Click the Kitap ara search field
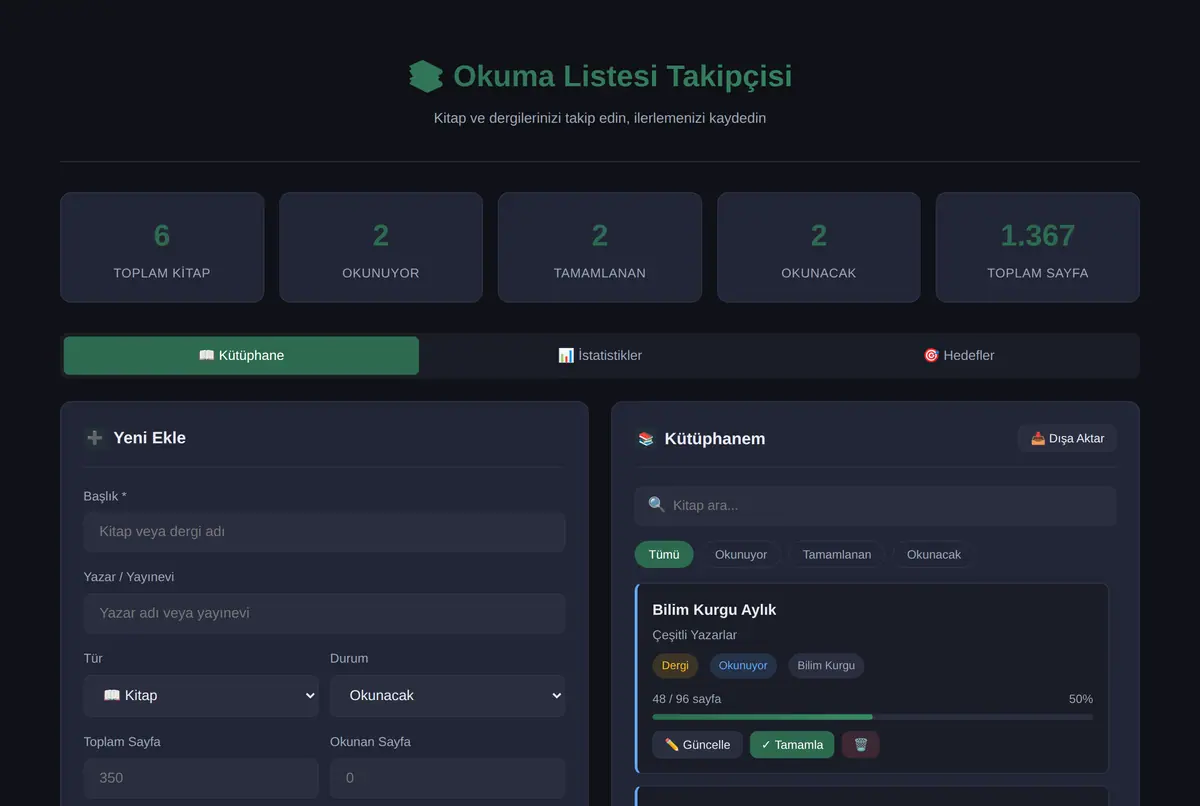Screen dimensions: 1200x806 pos(875,506)
